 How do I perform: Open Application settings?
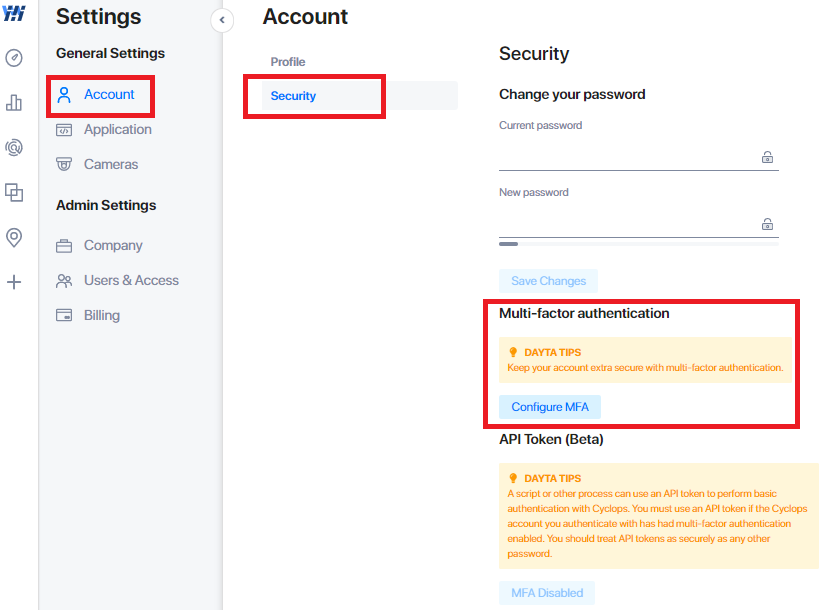[x=104, y=130]
